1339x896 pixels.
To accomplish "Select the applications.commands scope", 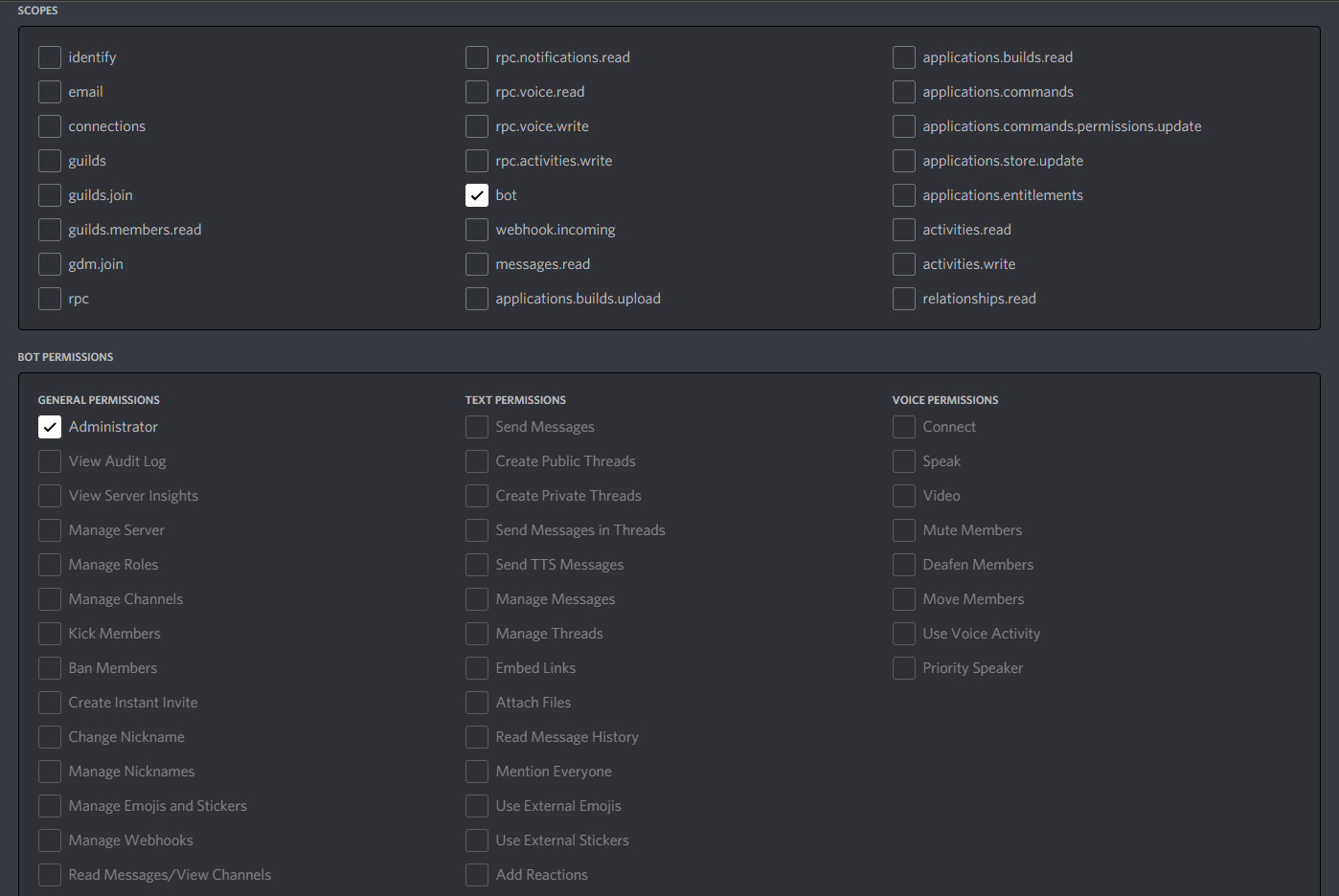I will tap(904, 92).
